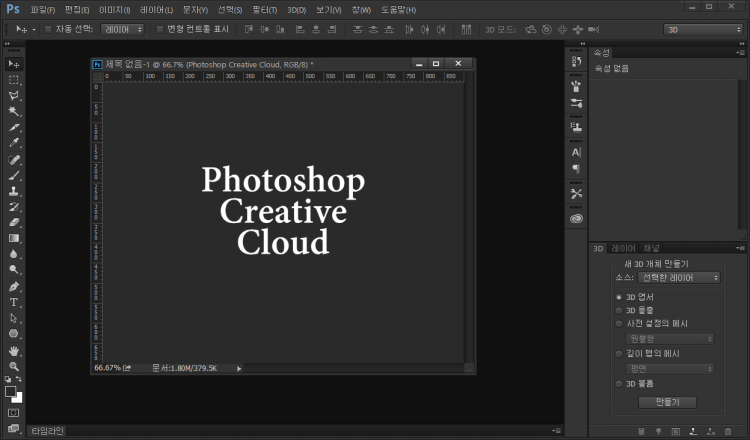Open the 레이어 auto-select dropdown
Viewport: 750px width, 440px height.
click(123, 29)
